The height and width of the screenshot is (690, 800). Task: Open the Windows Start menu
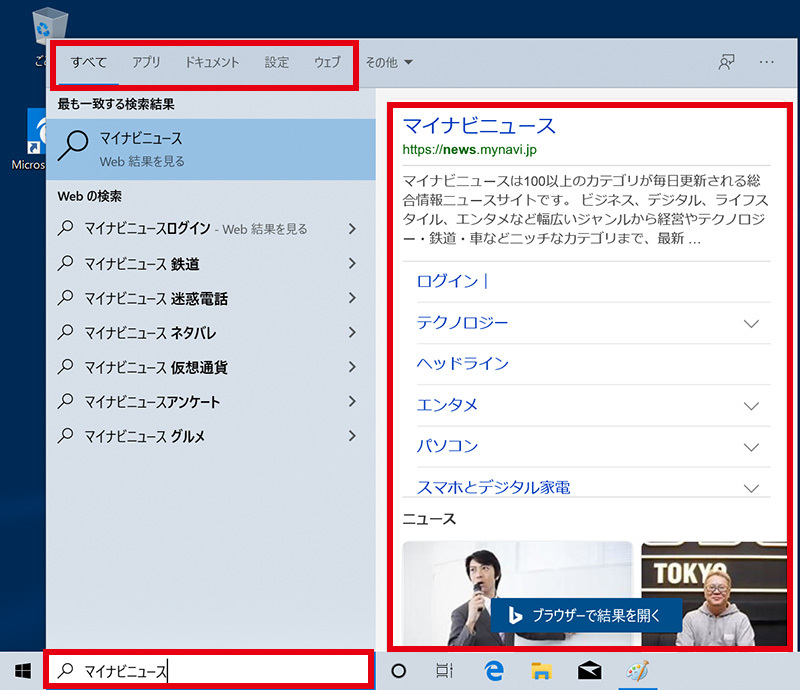[x=22, y=671]
